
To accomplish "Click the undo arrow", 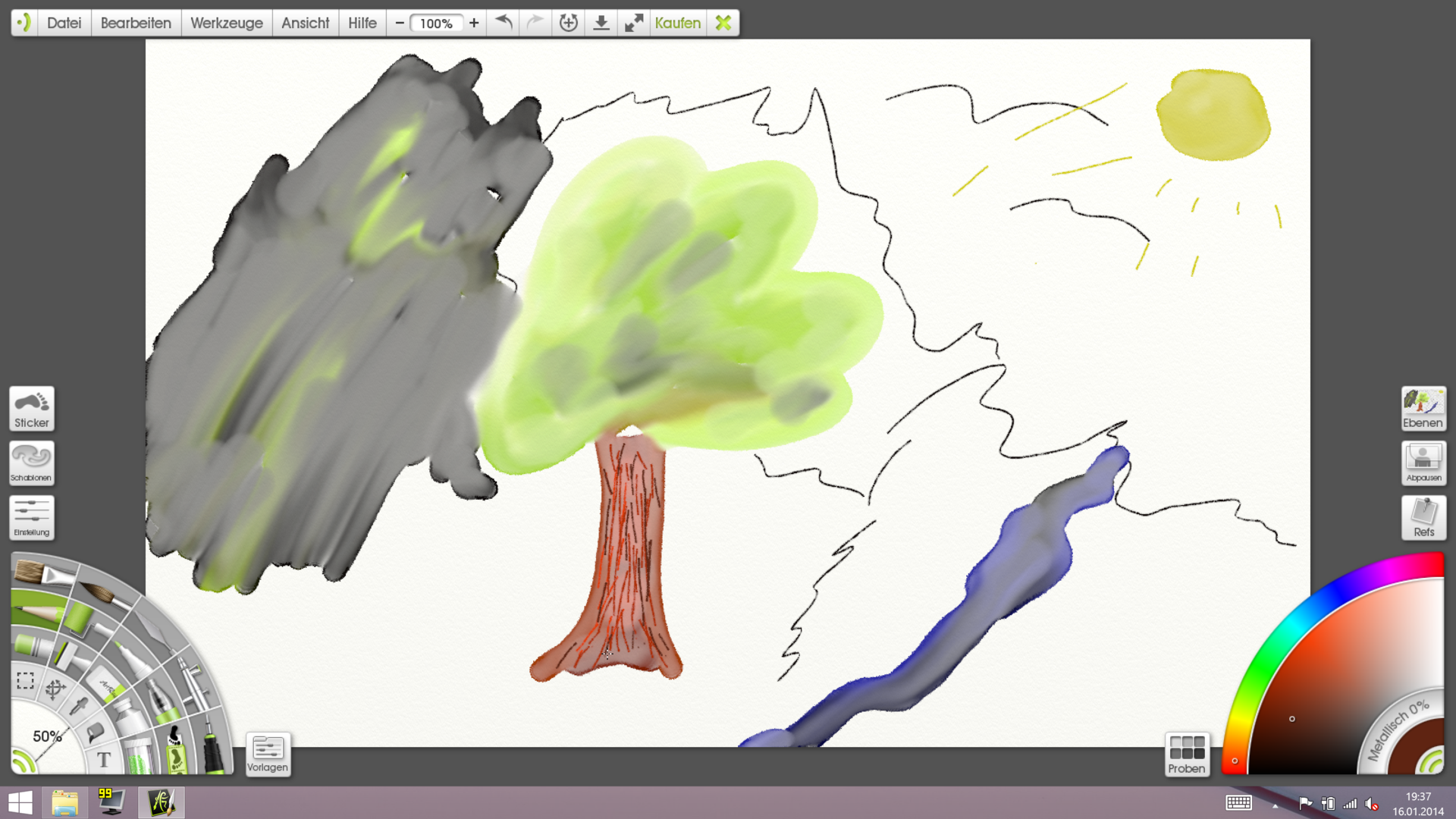I will [504, 23].
